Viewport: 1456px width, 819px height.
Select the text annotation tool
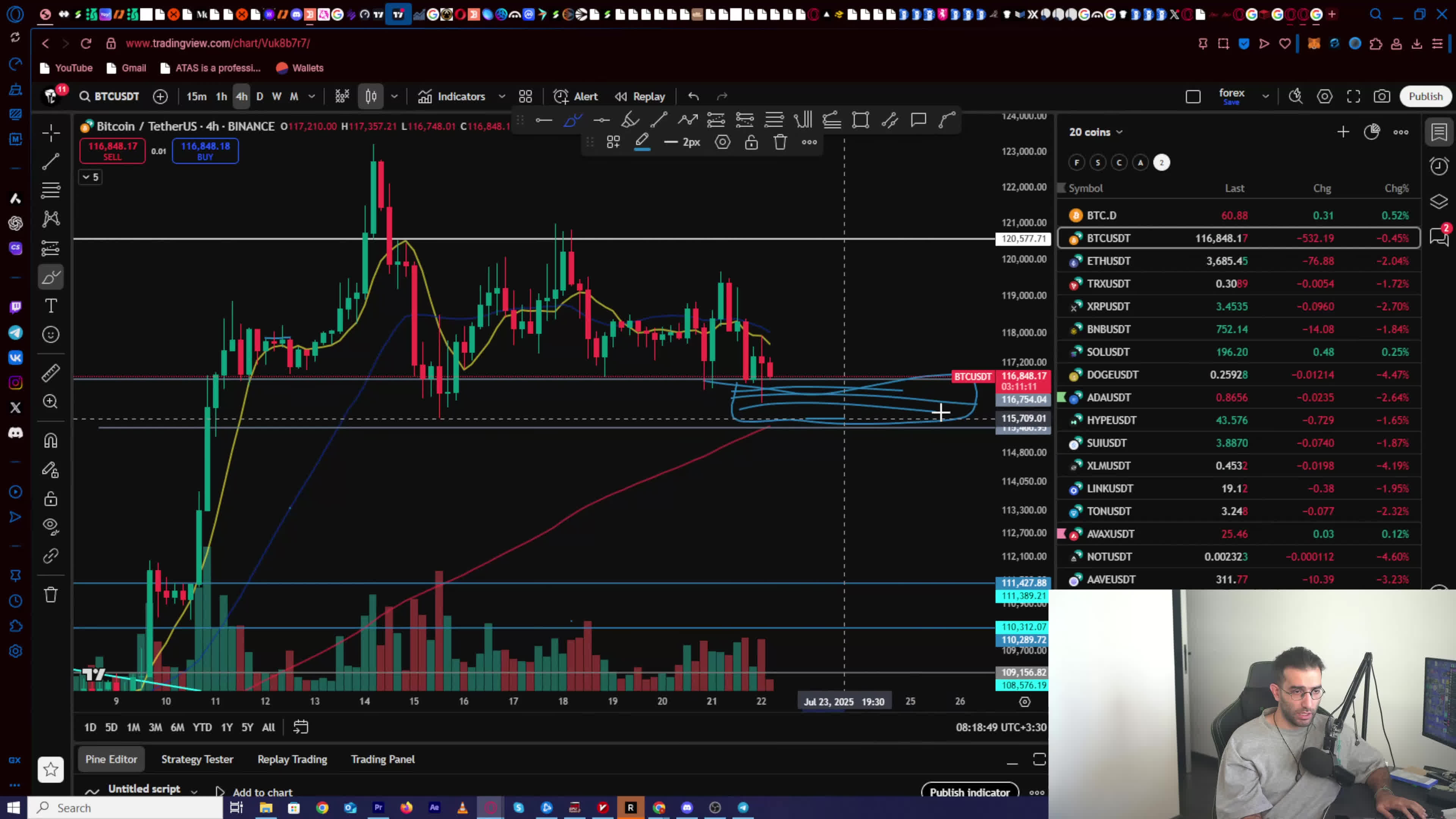click(51, 306)
